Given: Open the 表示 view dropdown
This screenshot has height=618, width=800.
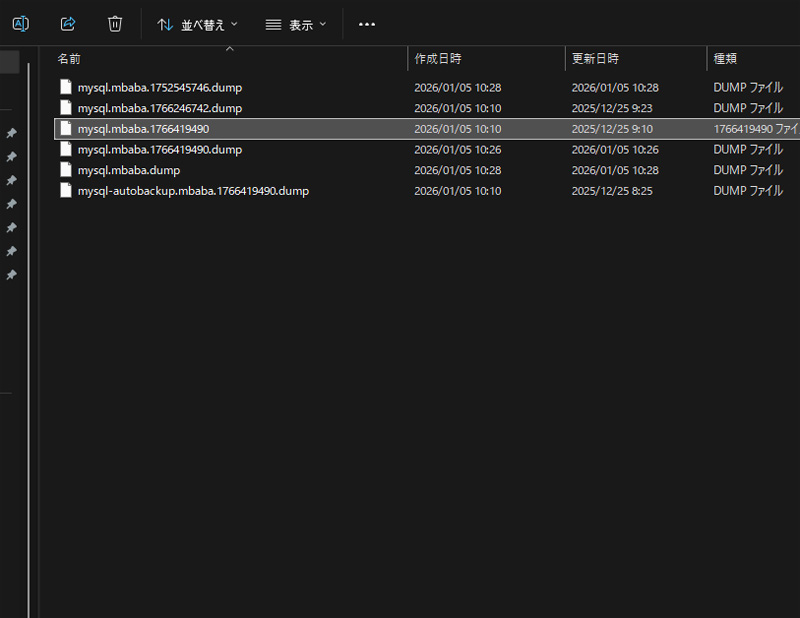Looking at the screenshot, I should pos(296,24).
